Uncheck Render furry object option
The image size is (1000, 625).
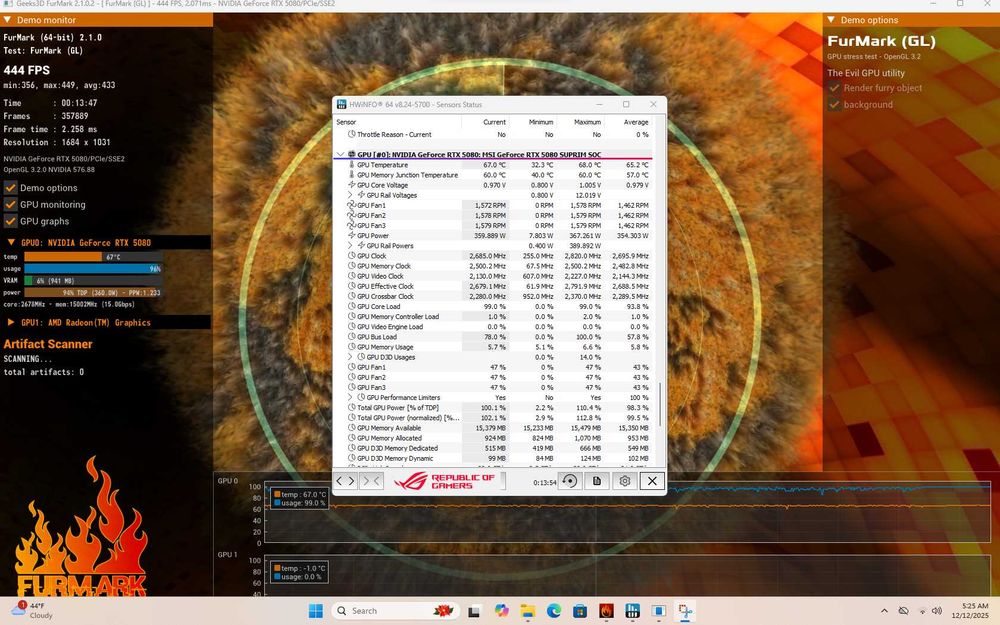click(x=834, y=88)
